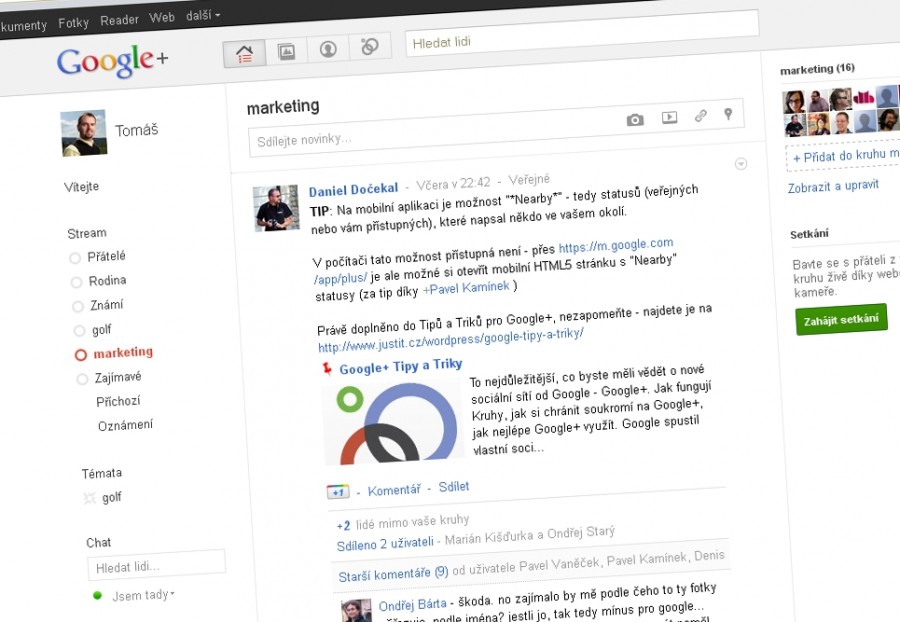The height and width of the screenshot is (622, 900).
Task: Click the post's 'Veřejné' visibility label
Action: click(x=529, y=180)
